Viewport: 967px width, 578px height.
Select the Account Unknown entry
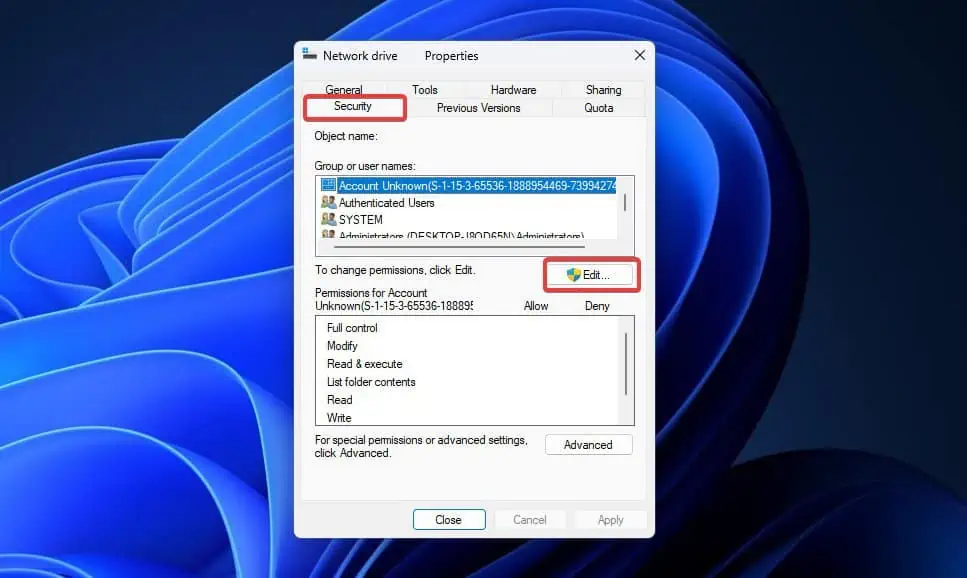coord(468,186)
